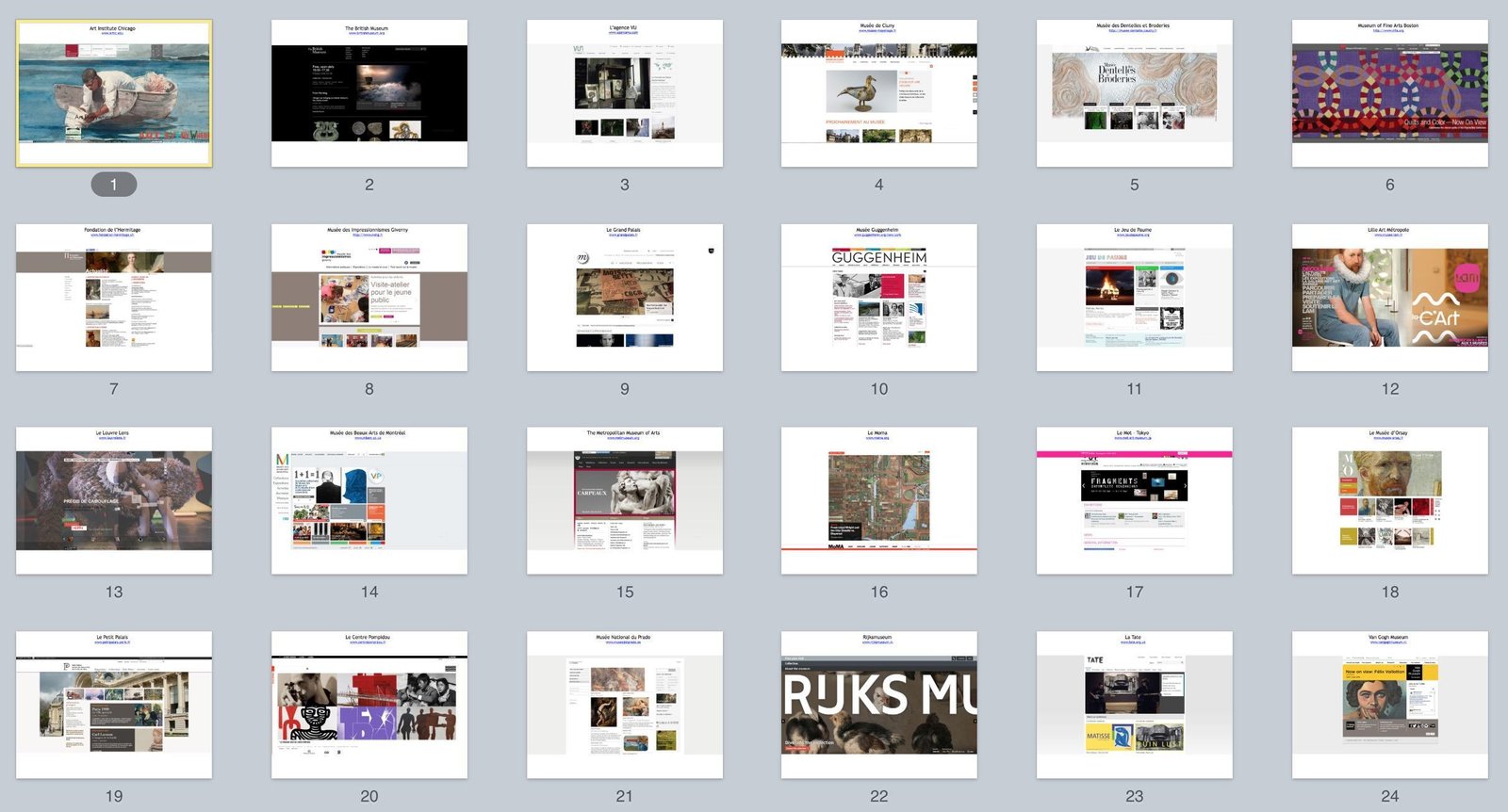Click the Musée des Impressionnismes Giverny slide
1508x812 pixels.
point(369,298)
